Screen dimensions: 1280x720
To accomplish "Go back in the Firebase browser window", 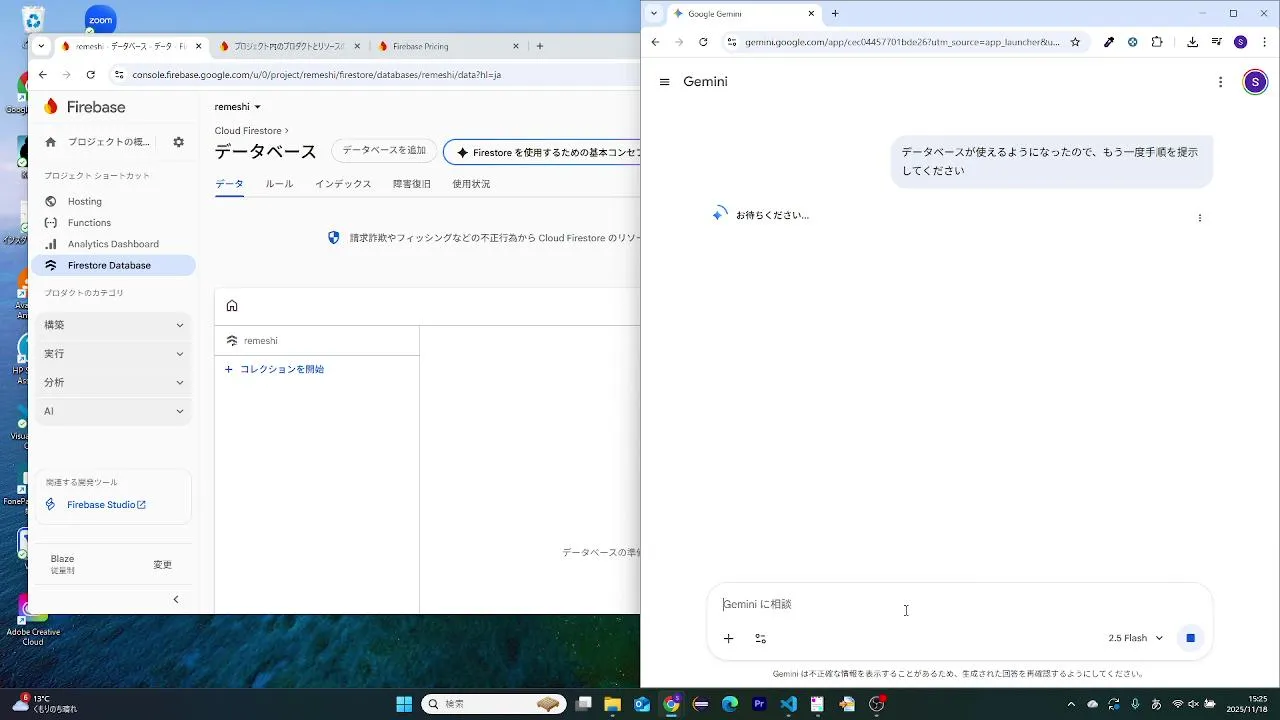I will tap(43, 75).
